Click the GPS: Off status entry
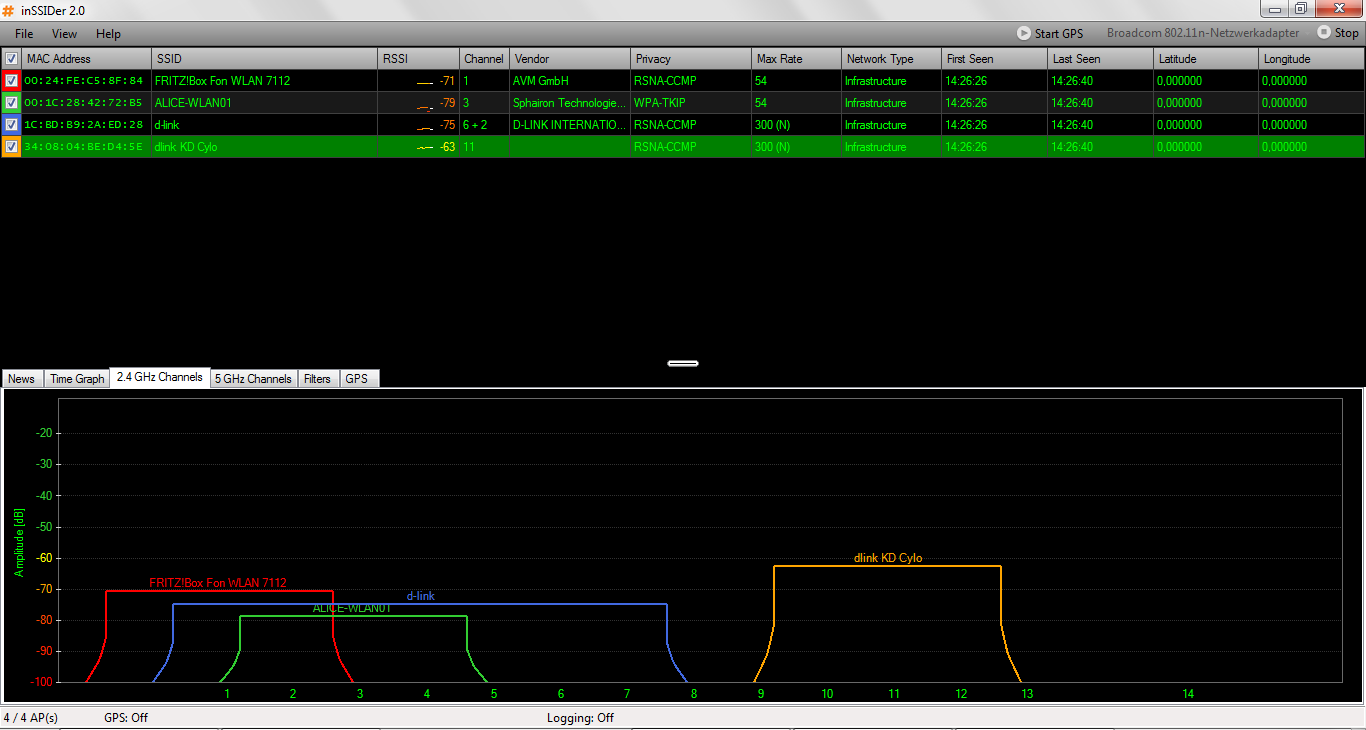Viewport: 1366px width, 730px height. 126,718
